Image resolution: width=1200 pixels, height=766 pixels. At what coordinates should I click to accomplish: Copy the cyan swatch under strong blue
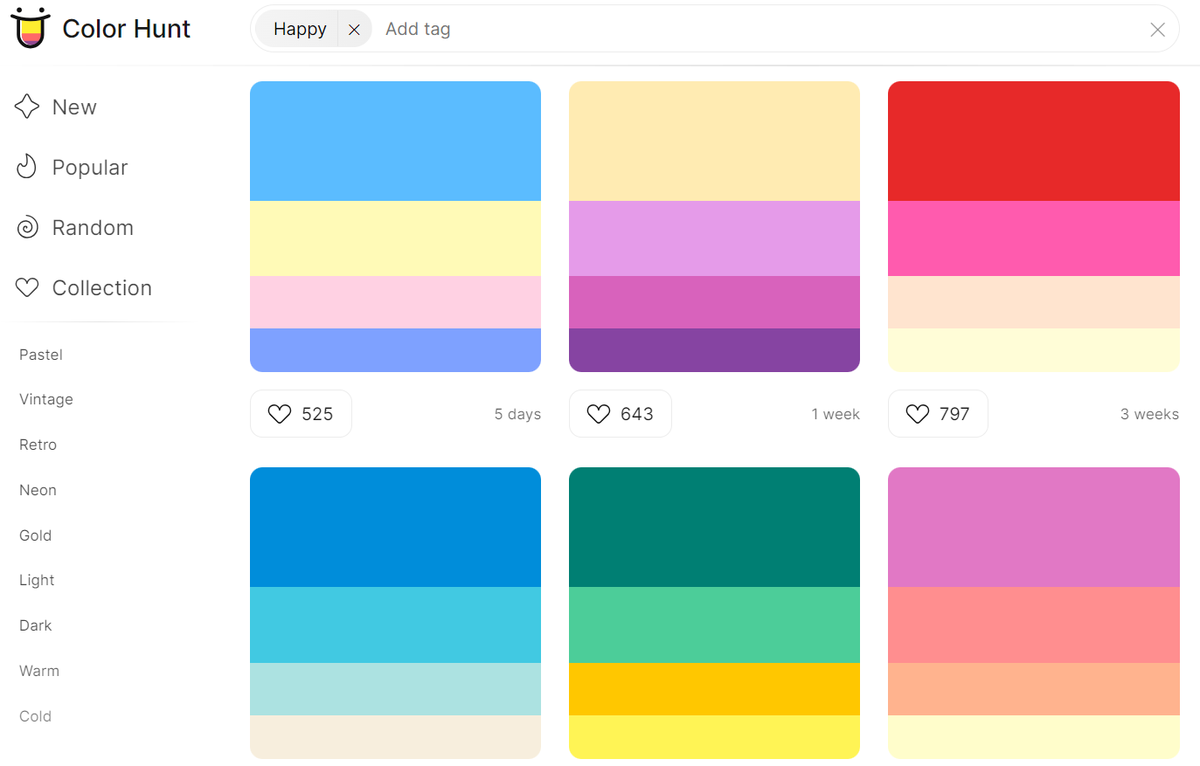point(395,625)
